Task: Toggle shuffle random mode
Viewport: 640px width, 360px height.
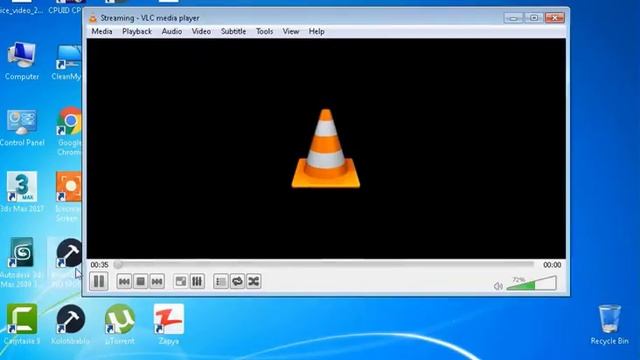Action: coord(253,281)
